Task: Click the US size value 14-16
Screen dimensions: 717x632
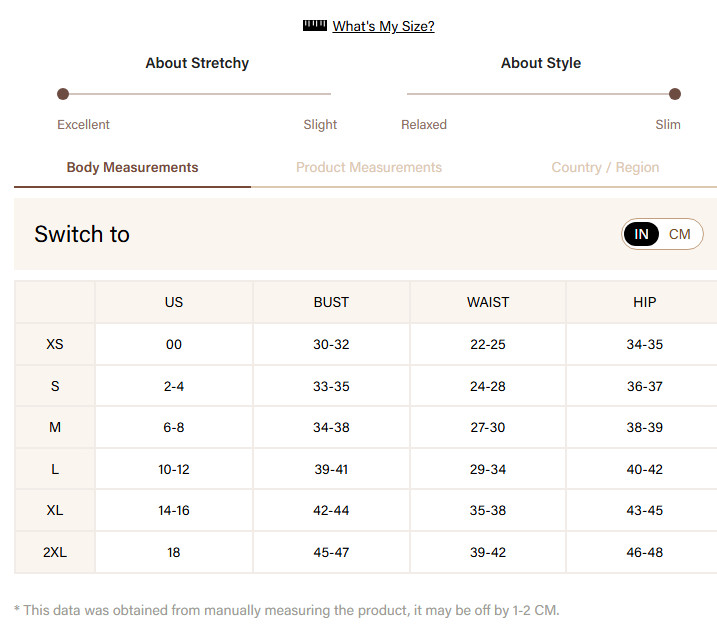Action: [174, 511]
